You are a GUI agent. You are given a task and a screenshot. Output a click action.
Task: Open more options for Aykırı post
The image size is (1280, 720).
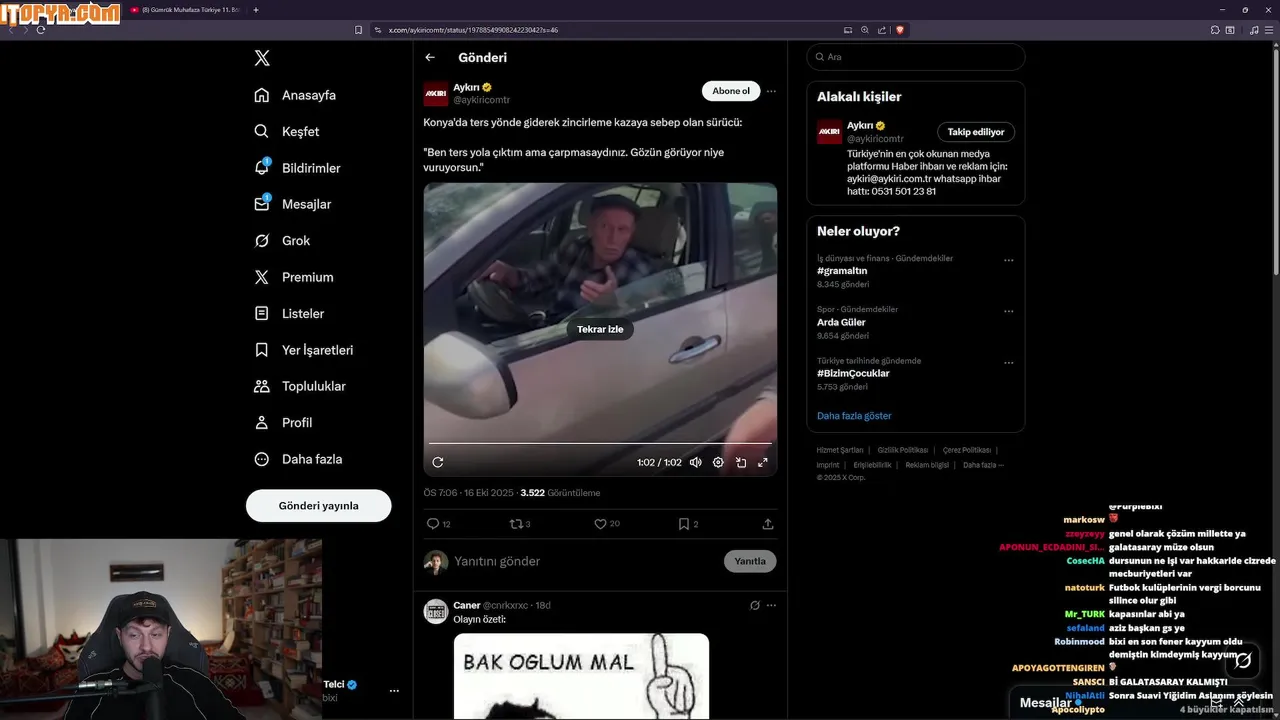click(771, 91)
